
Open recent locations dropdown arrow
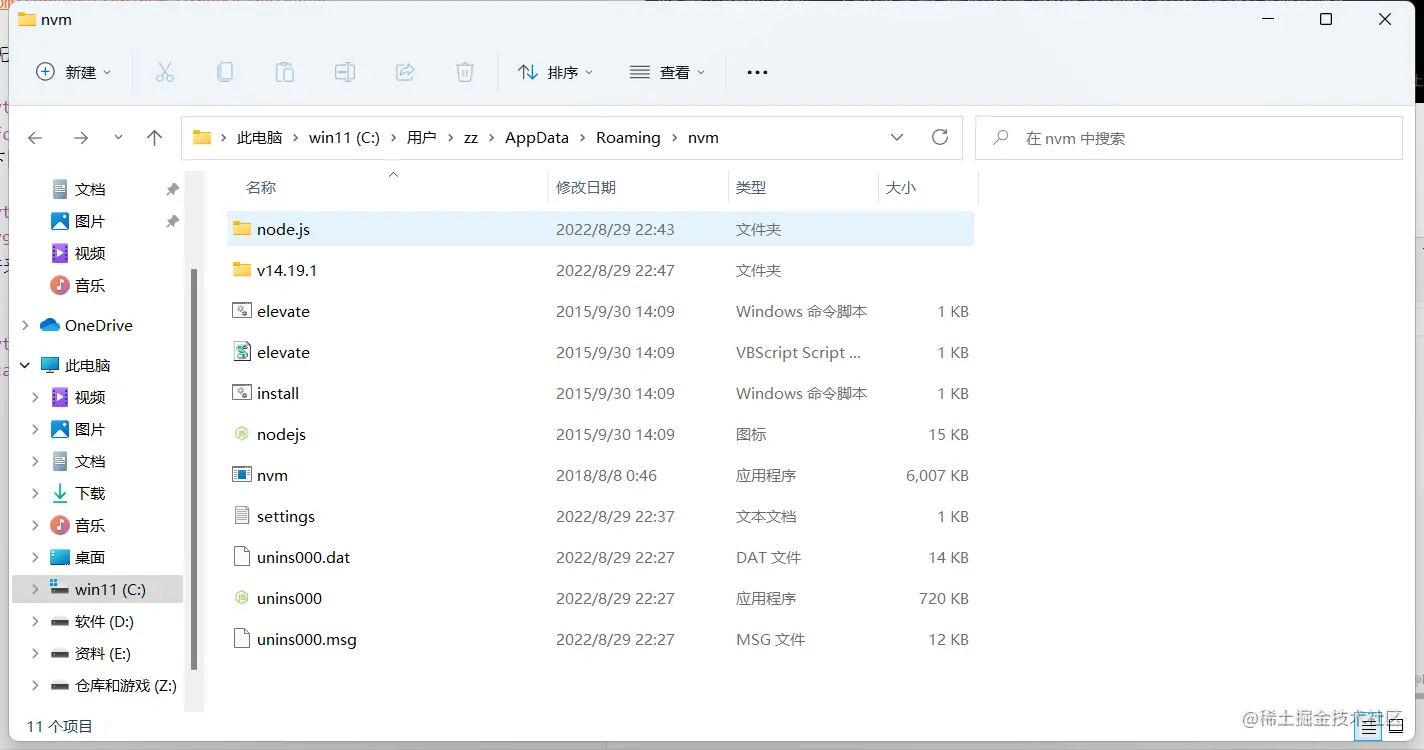tap(118, 137)
